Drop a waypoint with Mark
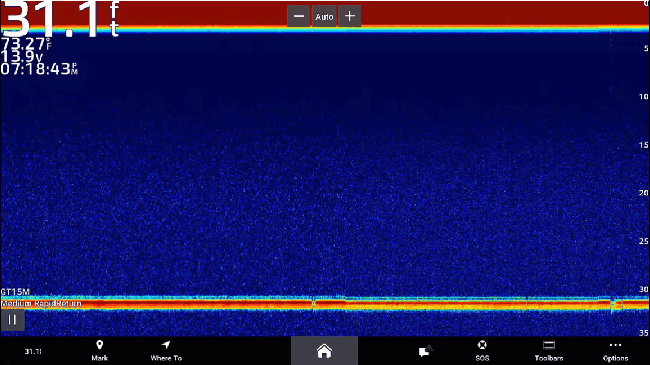Screen dimensions: 650x365 tap(99, 351)
